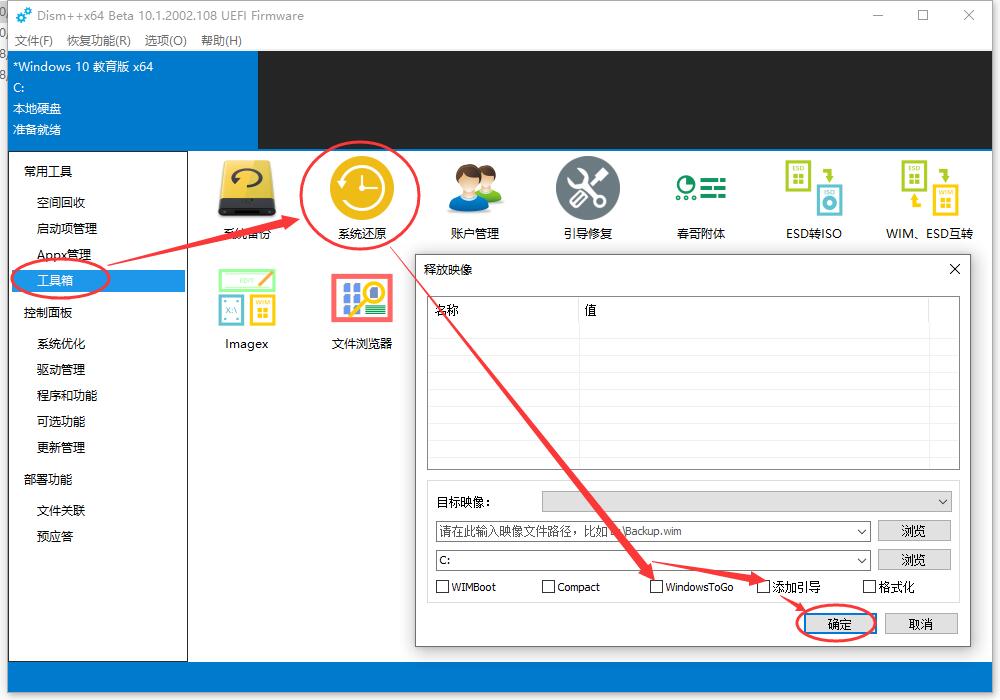Select 更新管理 in the sidebar
This screenshot has height=700, width=1000.
click(61, 448)
